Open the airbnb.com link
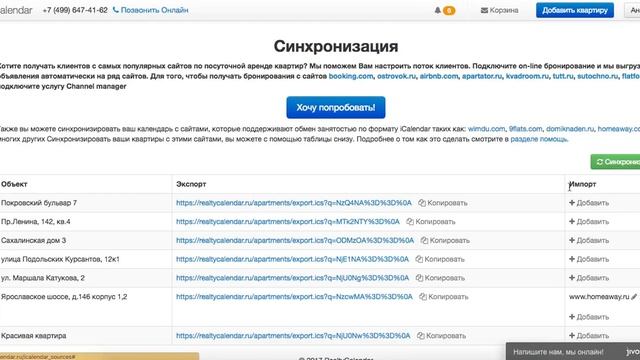The width and height of the screenshot is (640, 360). coord(439,76)
